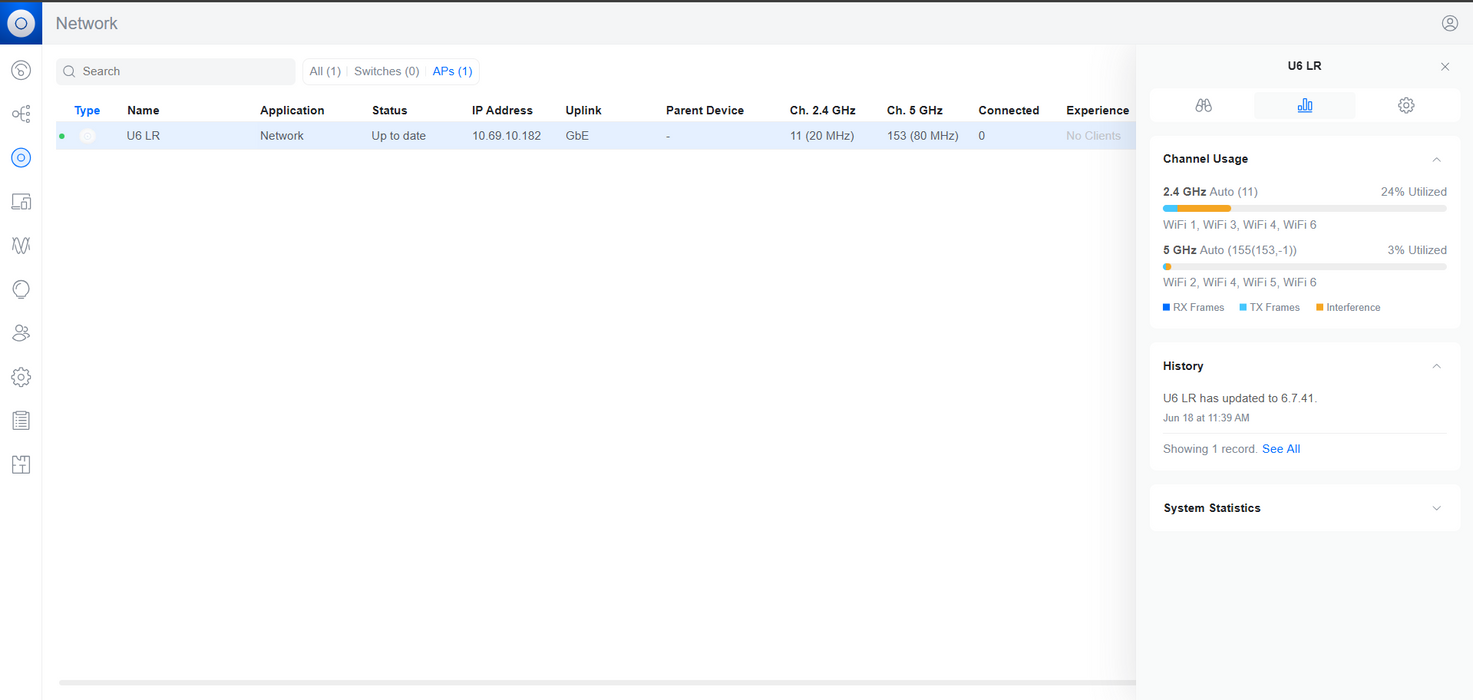Switch to the device settings gear tab
The width and height of the screenshot is (1473, 700).
pyautogui.click(x=1406, y=105)
